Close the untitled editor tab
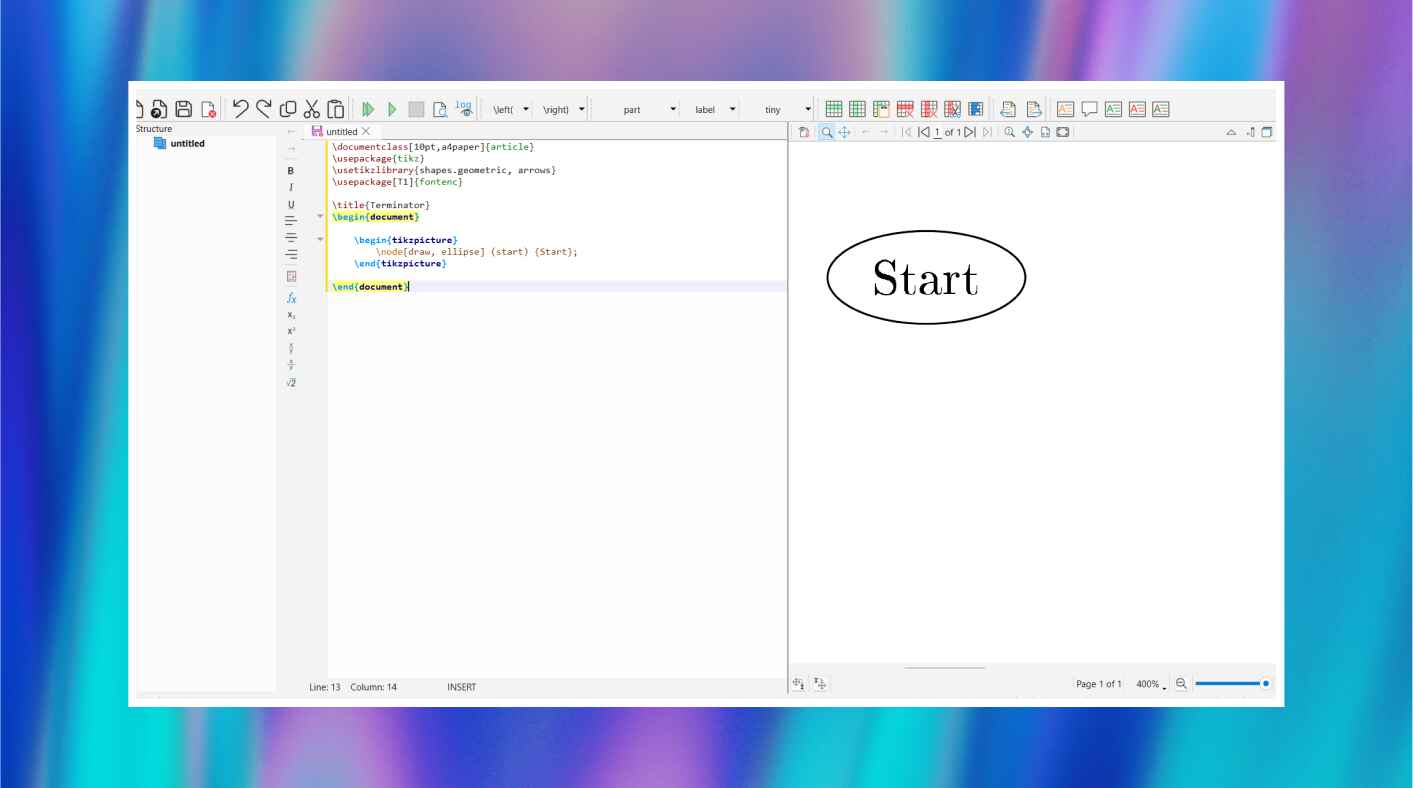The image size is (1413, 788). [x=366, y=131]
